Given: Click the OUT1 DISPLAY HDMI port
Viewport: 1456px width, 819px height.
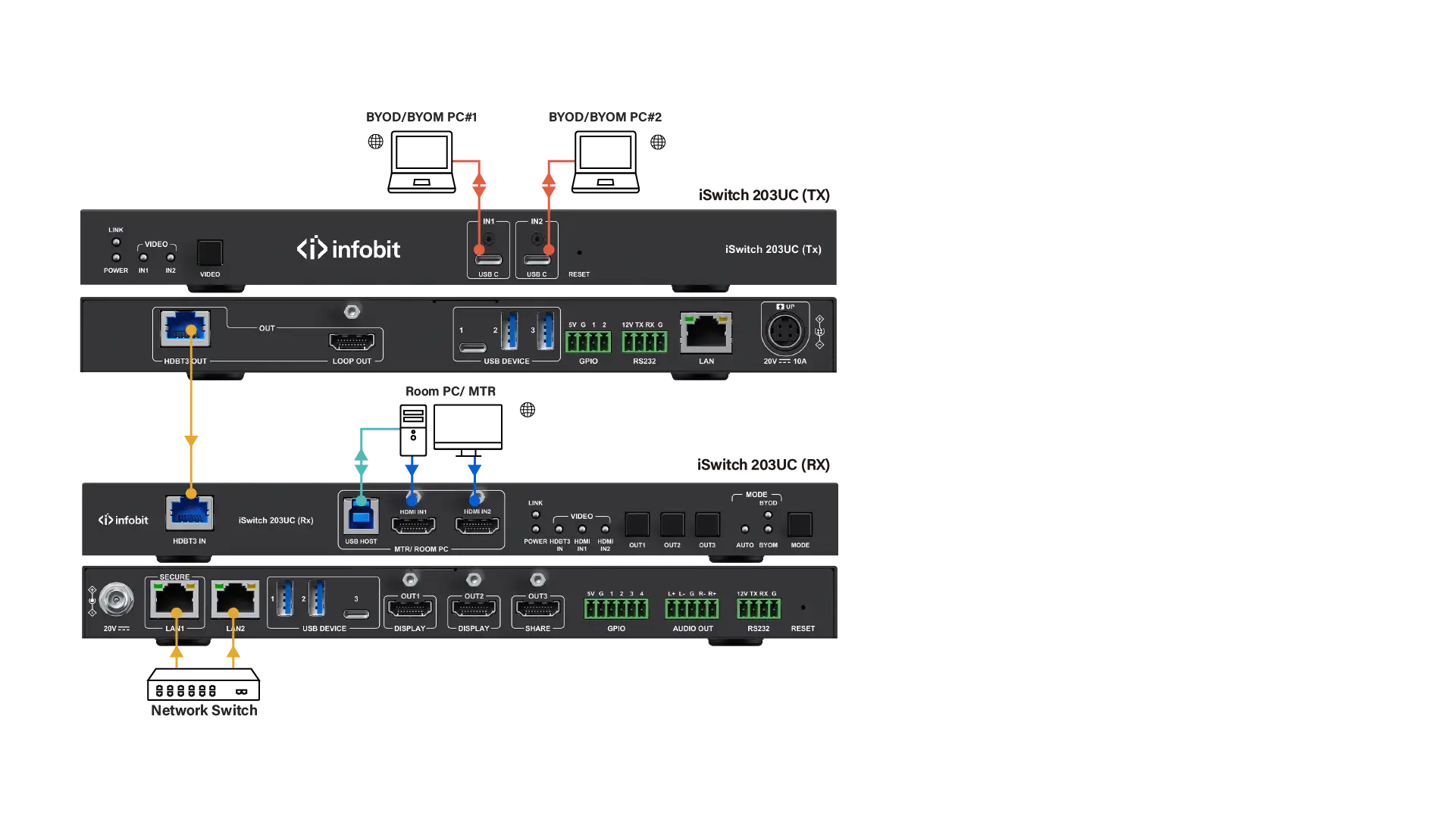Looking at the screenshot, I should (x=410, y=608).
